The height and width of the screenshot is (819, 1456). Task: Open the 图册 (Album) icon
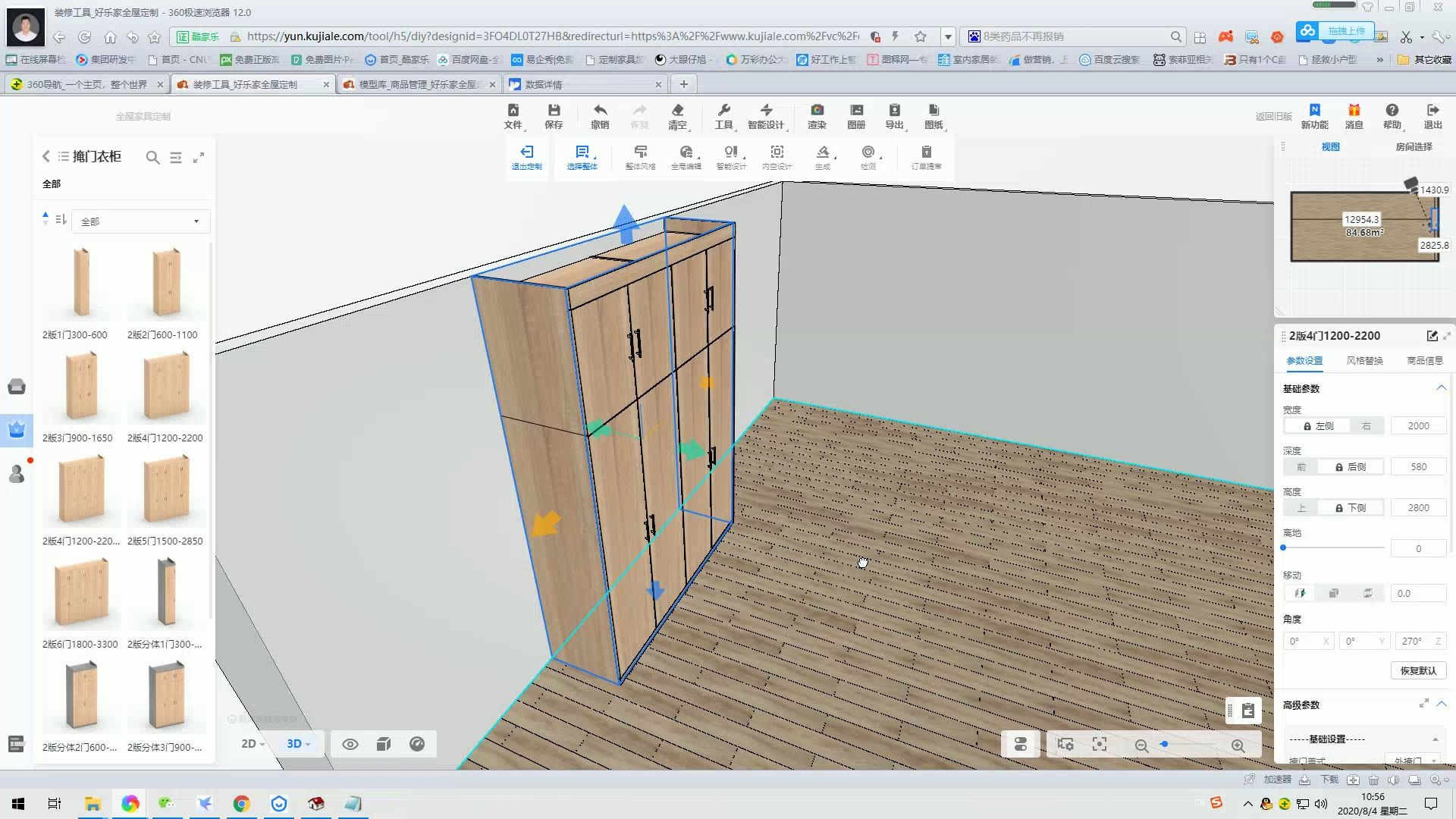(856, 117)
